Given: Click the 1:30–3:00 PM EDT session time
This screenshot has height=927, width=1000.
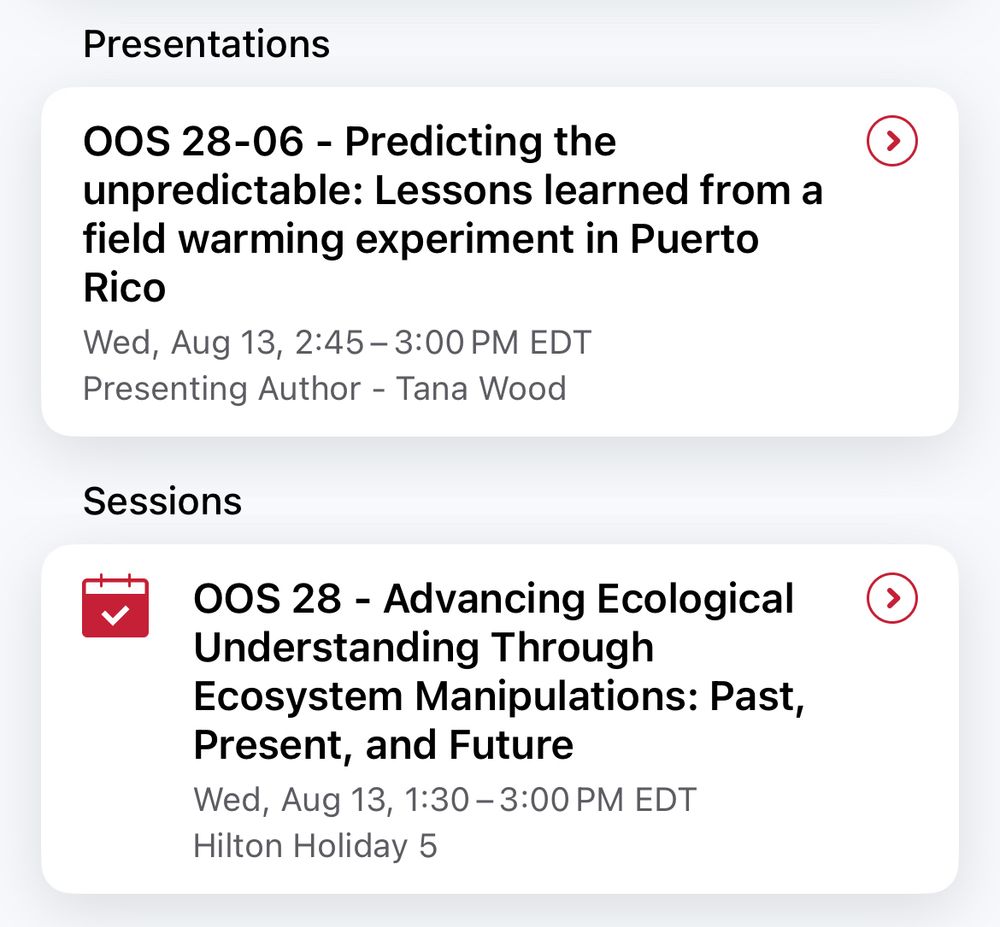Looking at the screenshot, I should [551, 799].
